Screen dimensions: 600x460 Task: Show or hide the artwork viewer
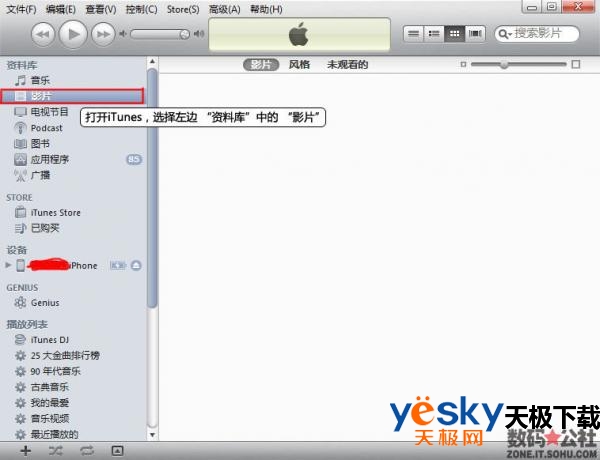(x=117, y=450)
